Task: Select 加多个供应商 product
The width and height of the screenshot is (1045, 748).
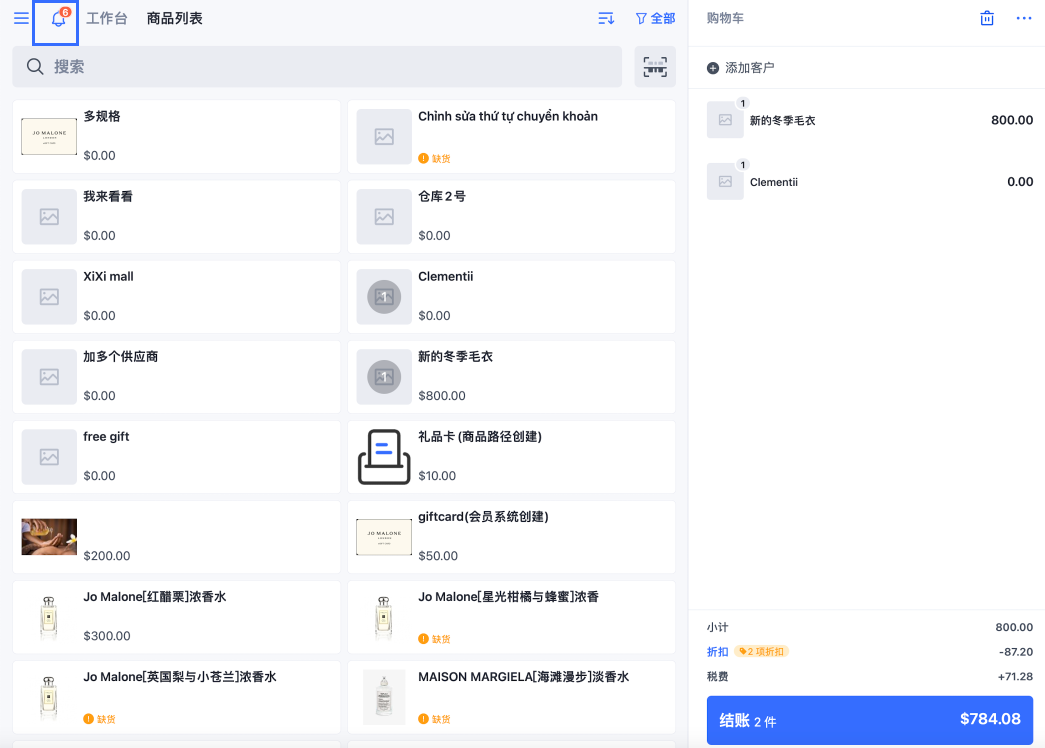Action: pos(177,377)
